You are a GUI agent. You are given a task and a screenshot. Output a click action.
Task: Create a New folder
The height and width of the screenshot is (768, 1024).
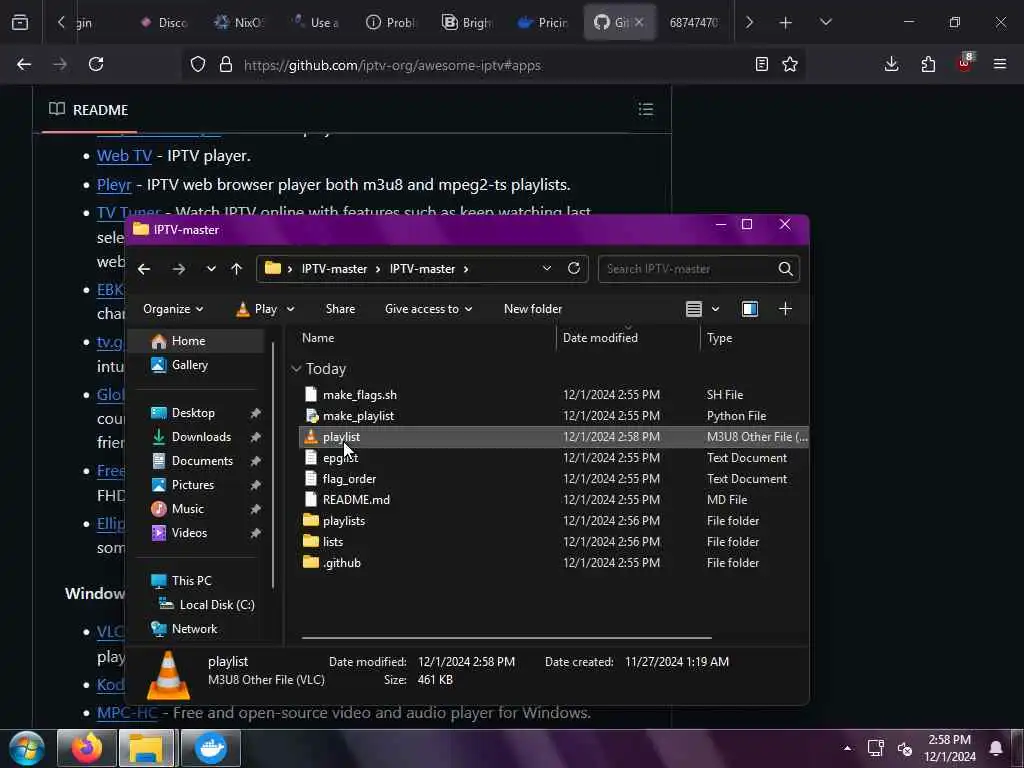point(533,309)
